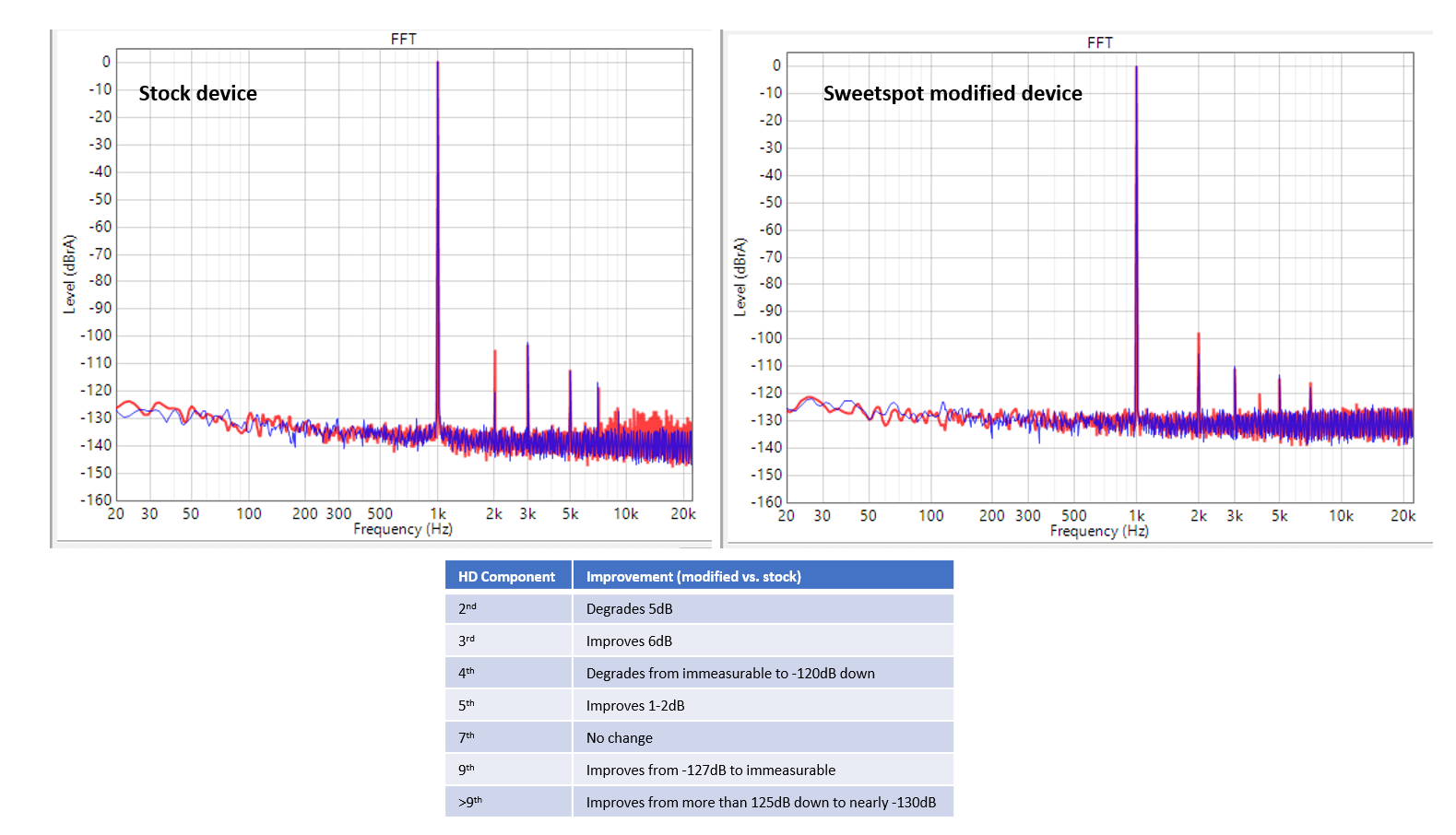Screen dimensions: 1456x835
Task: Click the '>9th' harmonic row cell
Action: [x=508, y=802]
